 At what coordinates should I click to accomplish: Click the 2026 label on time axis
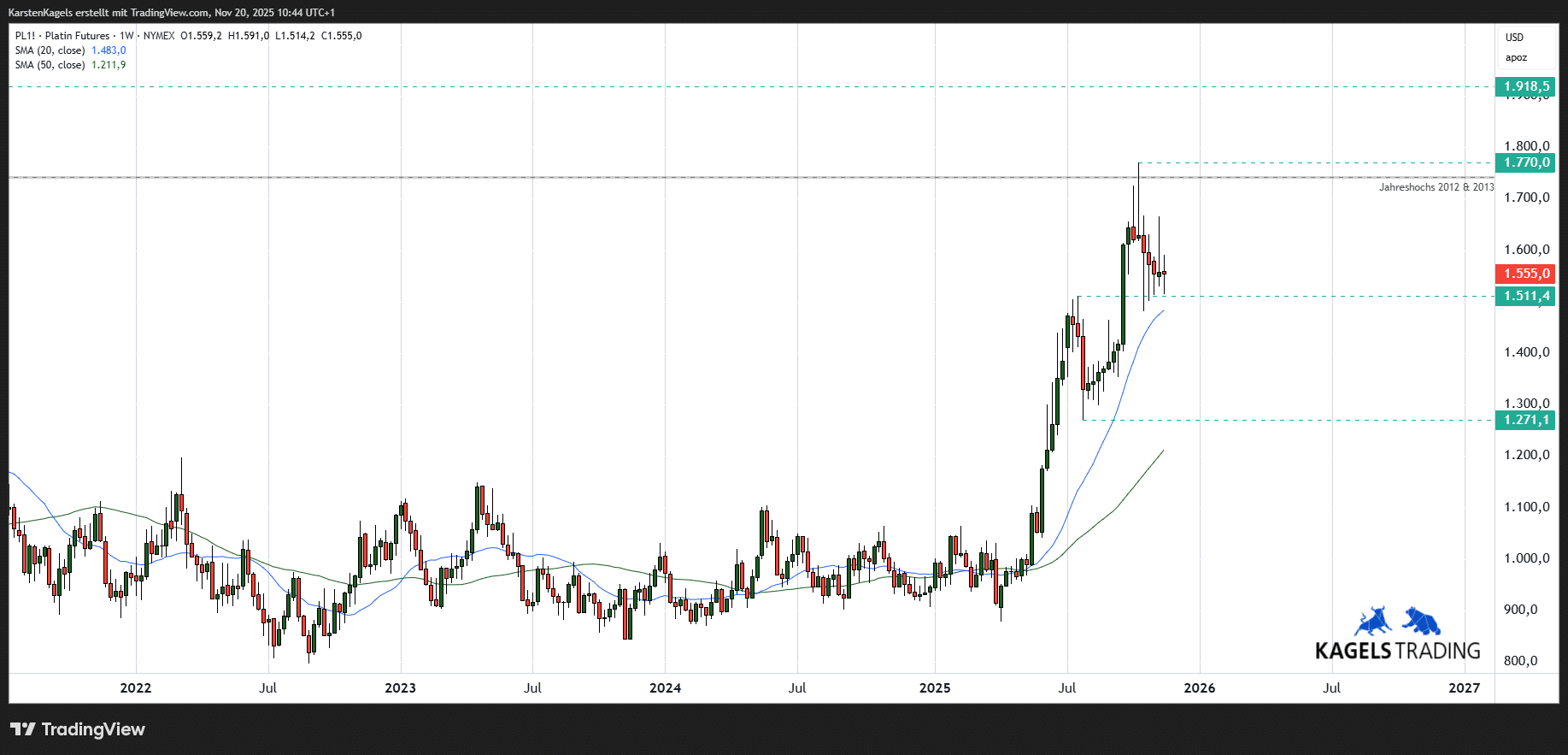[x=1199, y=688]
